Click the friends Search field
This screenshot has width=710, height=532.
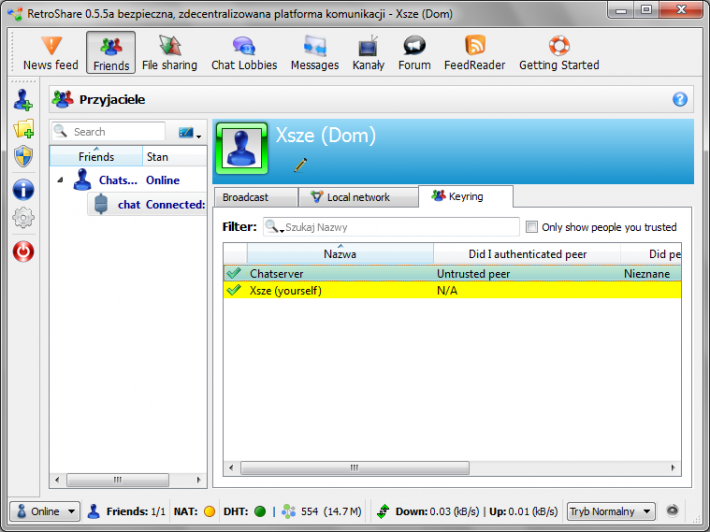point(109,132)
